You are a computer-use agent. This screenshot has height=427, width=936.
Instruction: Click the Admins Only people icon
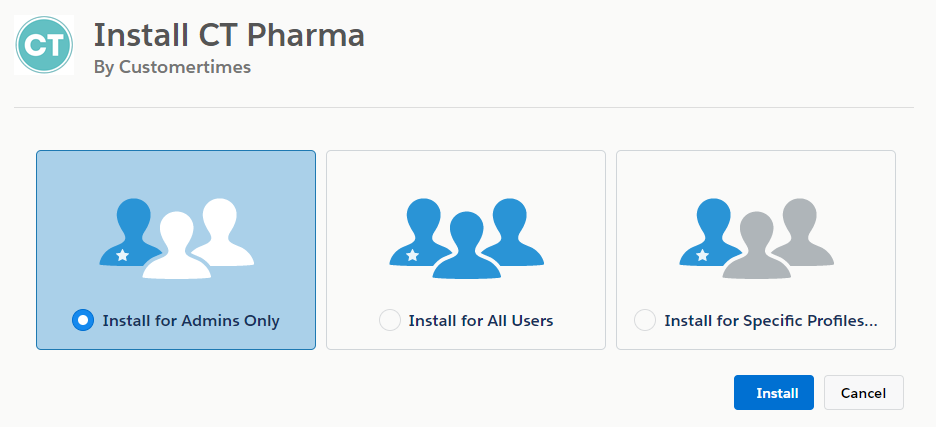pyautogui.click(x=176, y=238)
